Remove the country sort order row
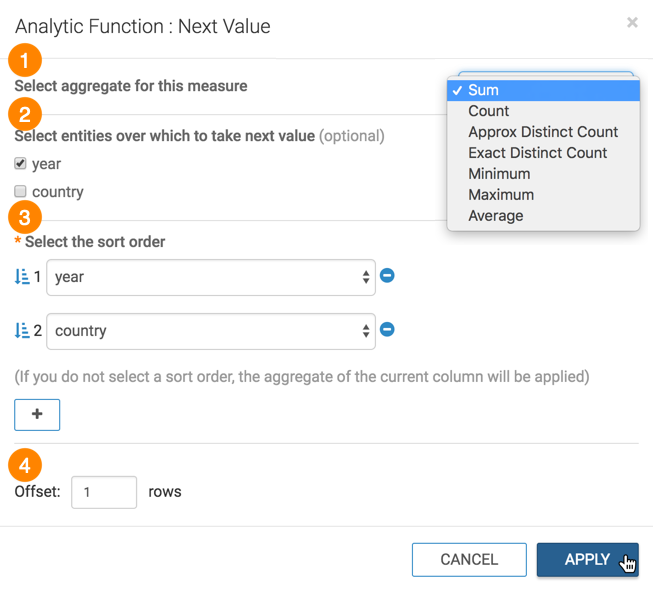Viewport: 653px width, 592px height. (x=387, y=329)
